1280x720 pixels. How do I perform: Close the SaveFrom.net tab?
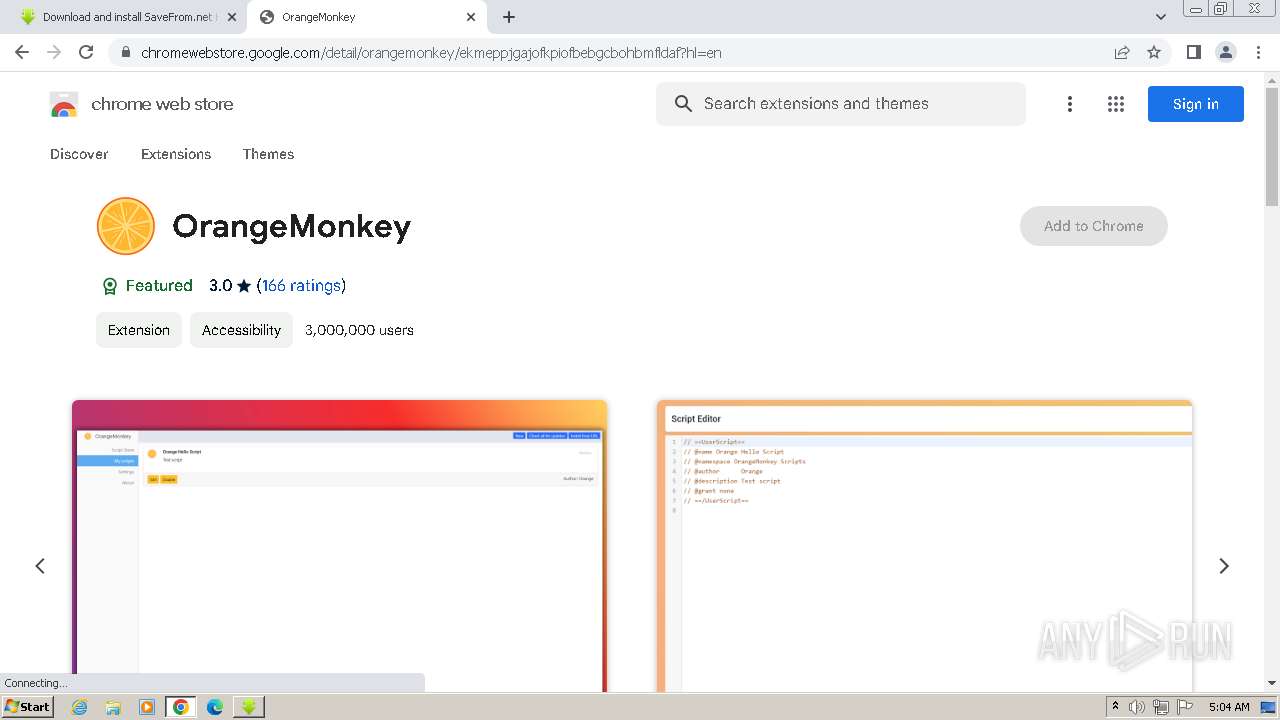[232, 17]
